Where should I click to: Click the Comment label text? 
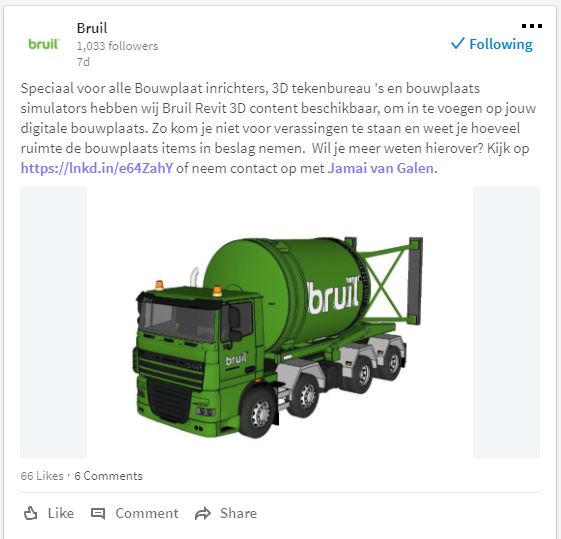pyautogui.click(x=147, y=513)
